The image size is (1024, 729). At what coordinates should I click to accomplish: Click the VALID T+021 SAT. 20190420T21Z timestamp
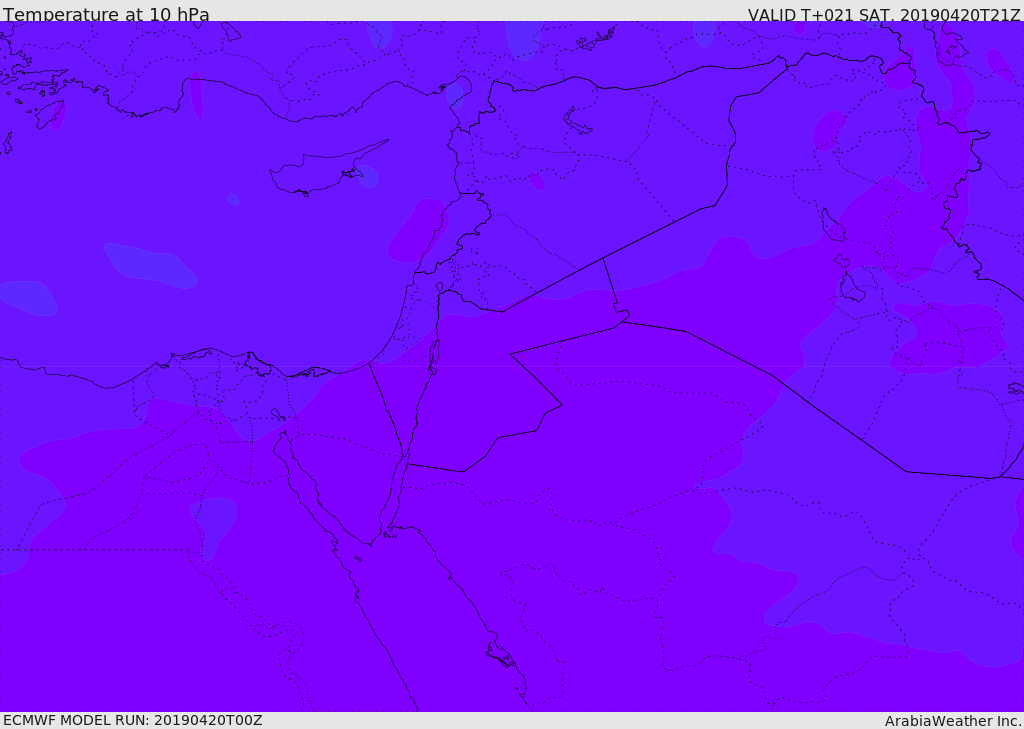pos(884,15)
